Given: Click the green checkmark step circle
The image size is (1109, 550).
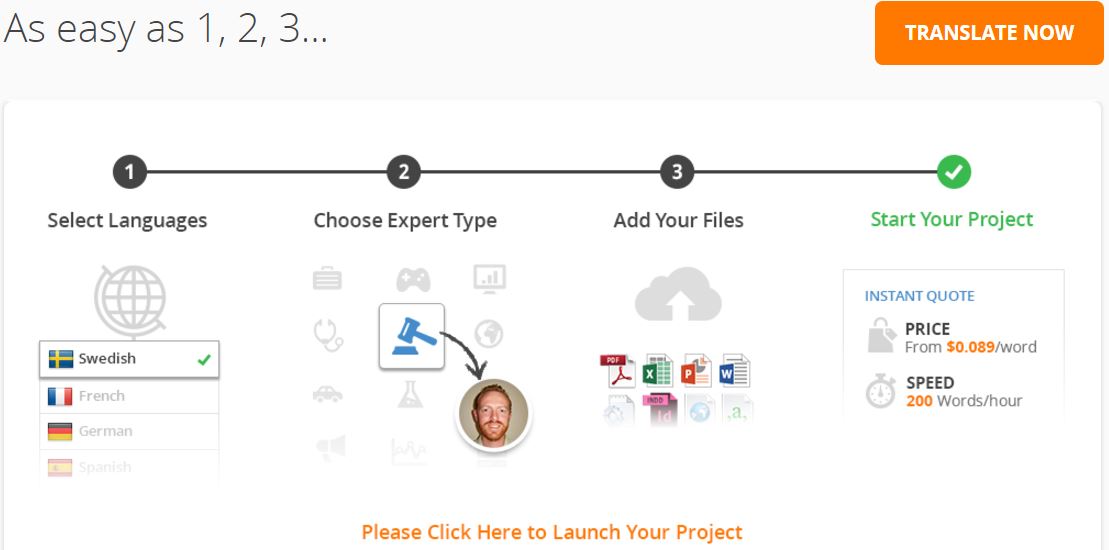Looking at the screenshot, I should [953, 172].
